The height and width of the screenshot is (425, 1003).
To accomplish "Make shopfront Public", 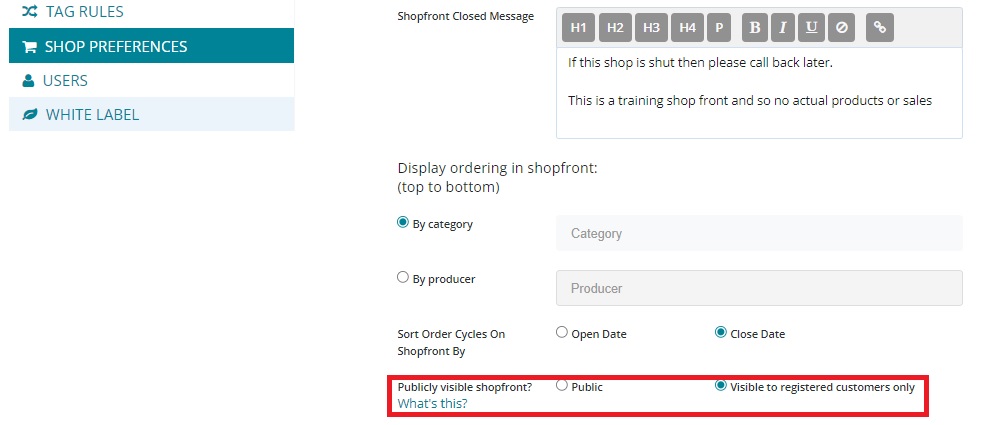I will 562,386.
